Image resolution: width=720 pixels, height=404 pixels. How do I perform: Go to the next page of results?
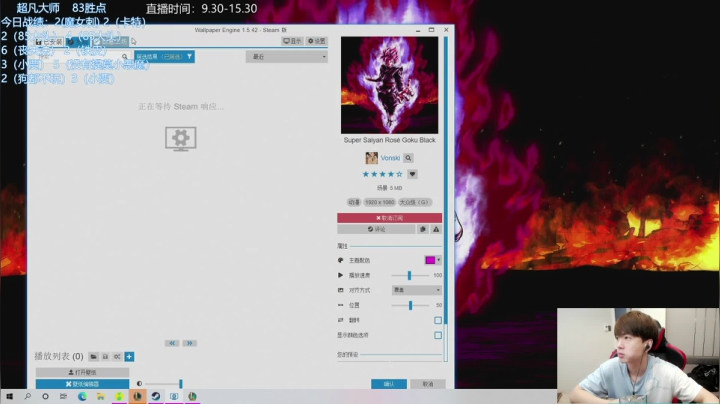click(190, 343)
